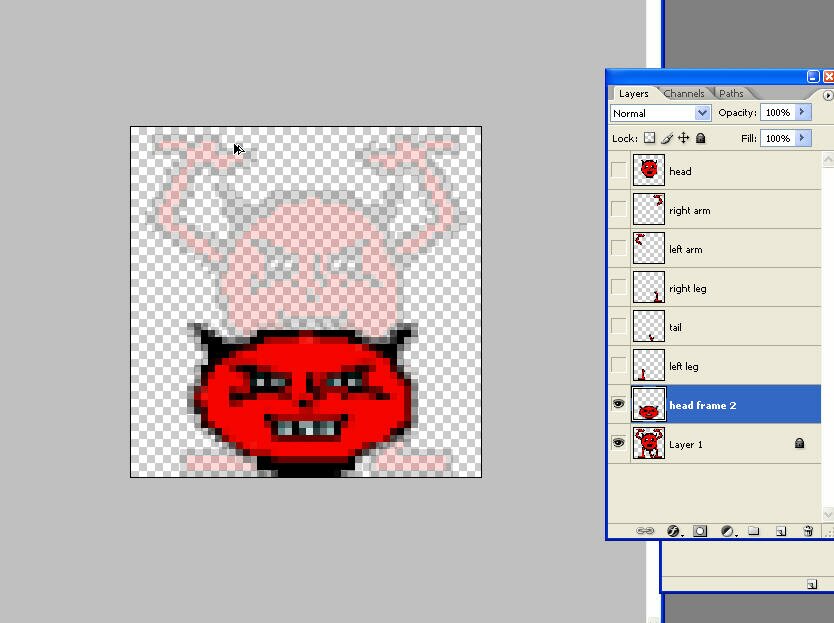The height and width of the screenshot is (623, 834).
Task: Click the Opacity 100% field
Action: 778,112
